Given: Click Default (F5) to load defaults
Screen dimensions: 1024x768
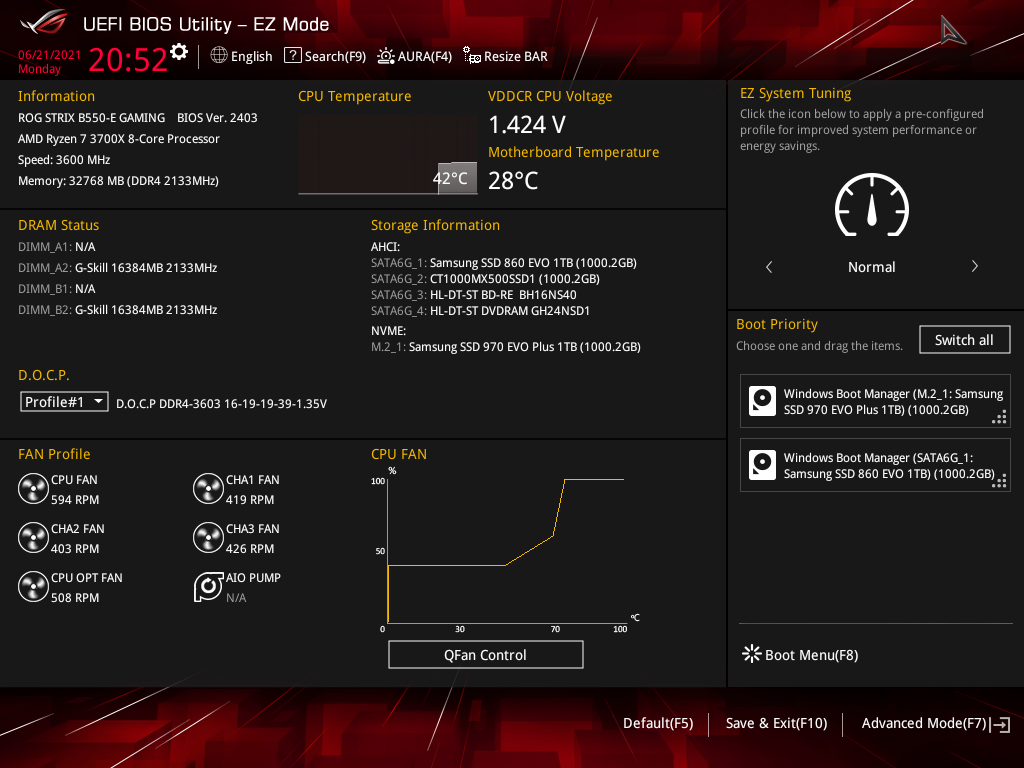Looking at the screenshot, I should point(658,723).
